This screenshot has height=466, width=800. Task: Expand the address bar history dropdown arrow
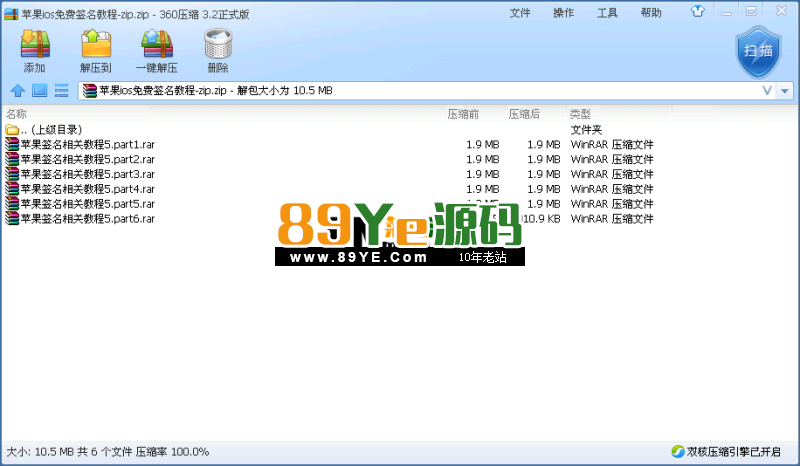(785, 91)
